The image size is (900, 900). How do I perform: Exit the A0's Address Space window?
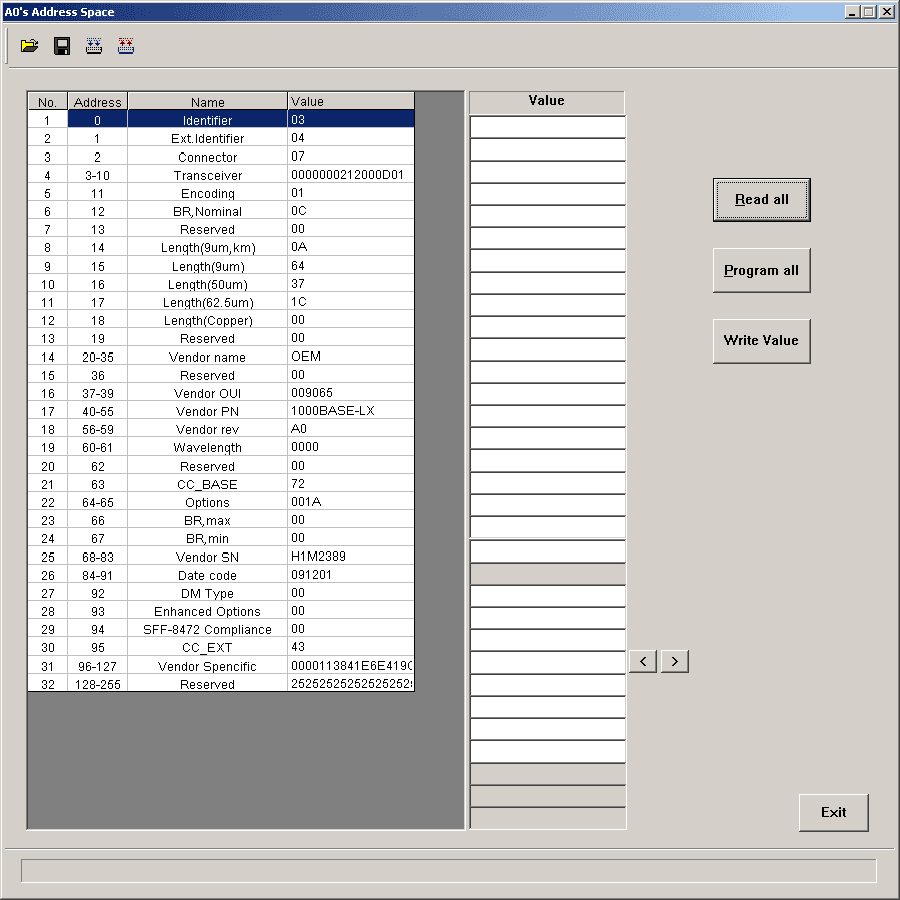(833, 812)
